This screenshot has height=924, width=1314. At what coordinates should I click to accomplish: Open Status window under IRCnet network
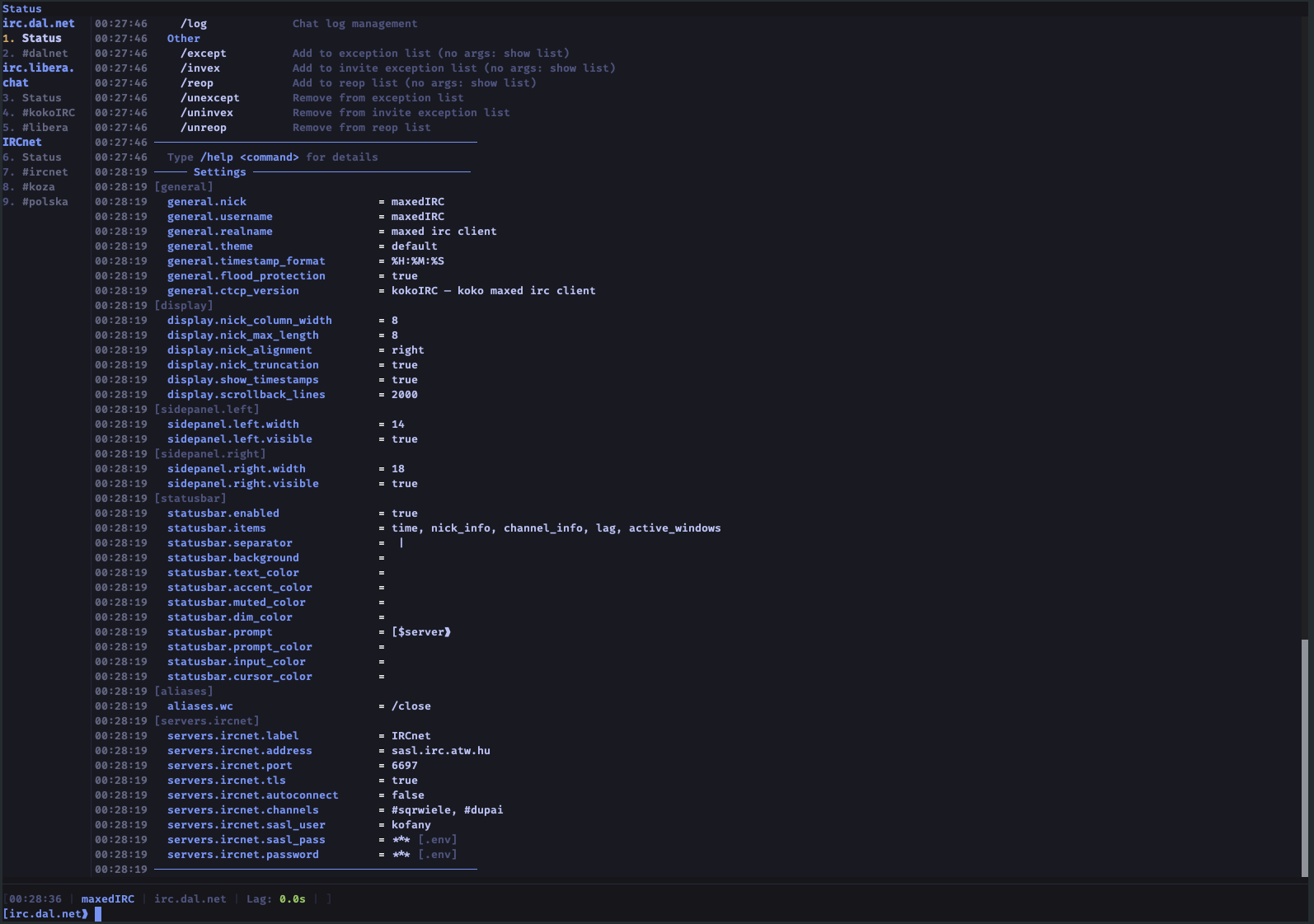pyautogui.click(x=41, y=157)
